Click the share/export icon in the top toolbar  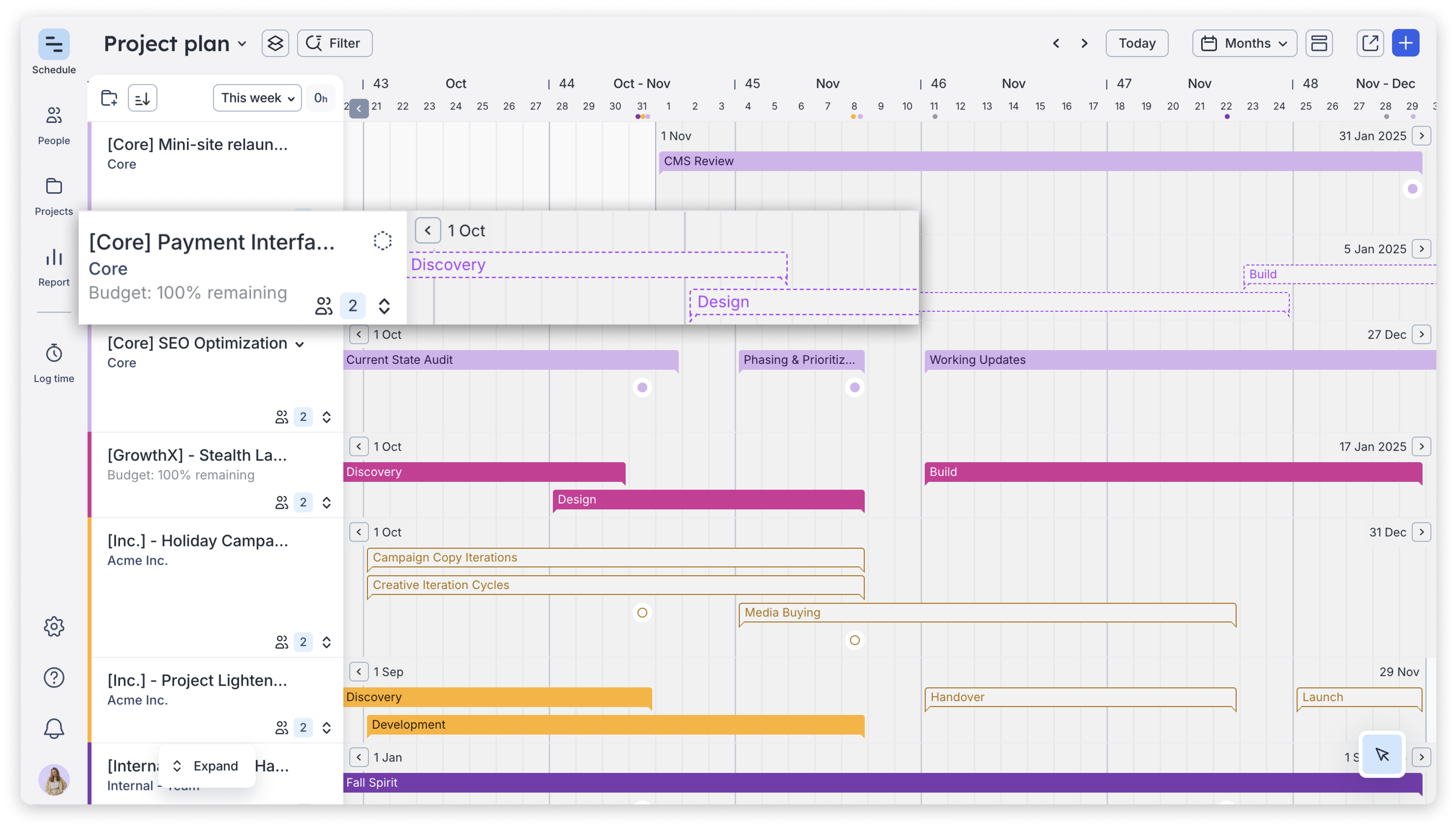coord(1370,43)
